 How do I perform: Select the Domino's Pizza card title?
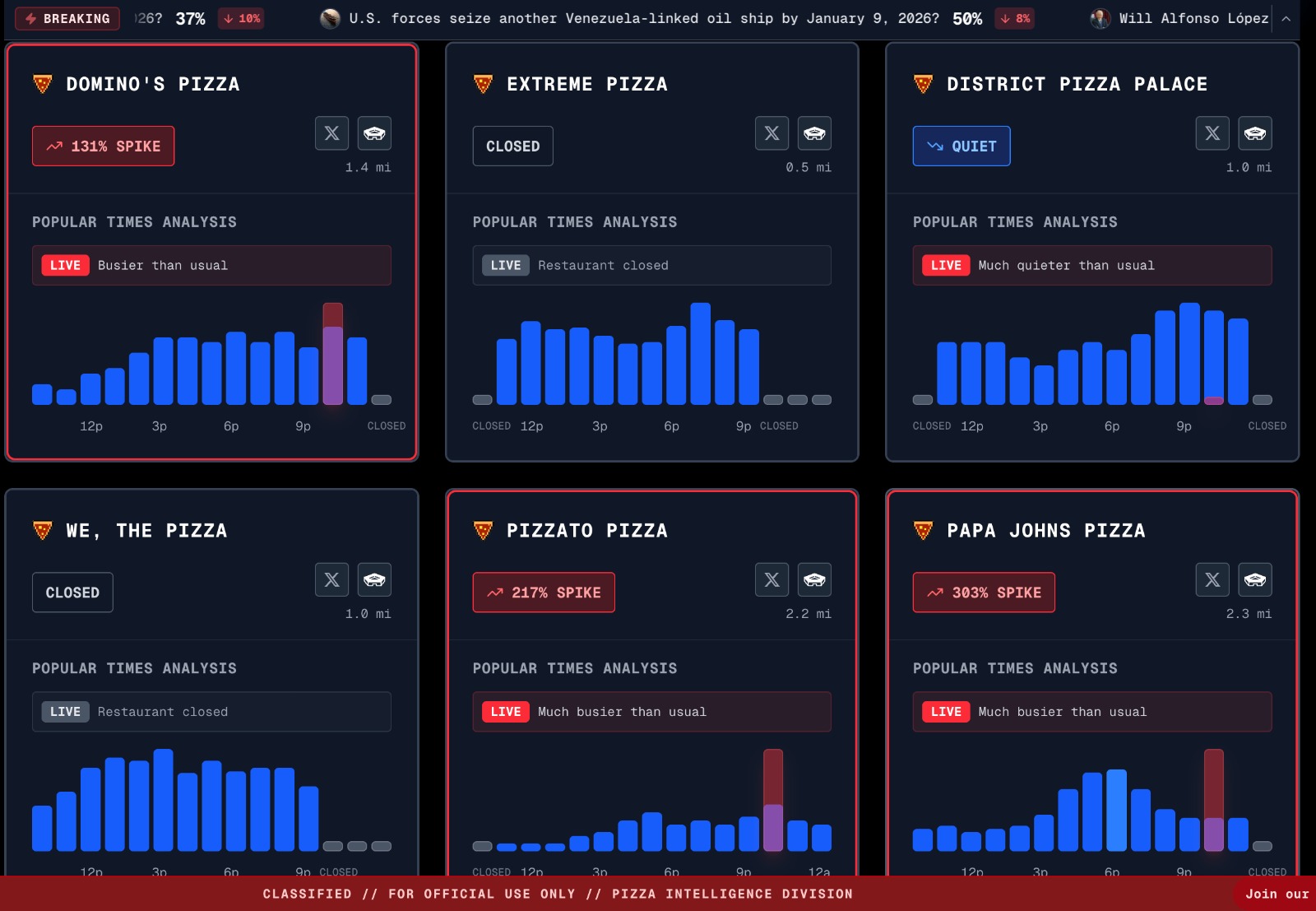click(x=153, y=84)
